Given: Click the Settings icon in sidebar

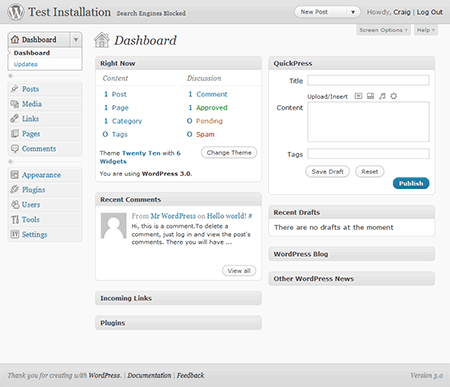Looking at the screenshot, I should pyautogui.click(x=15, y=234).
